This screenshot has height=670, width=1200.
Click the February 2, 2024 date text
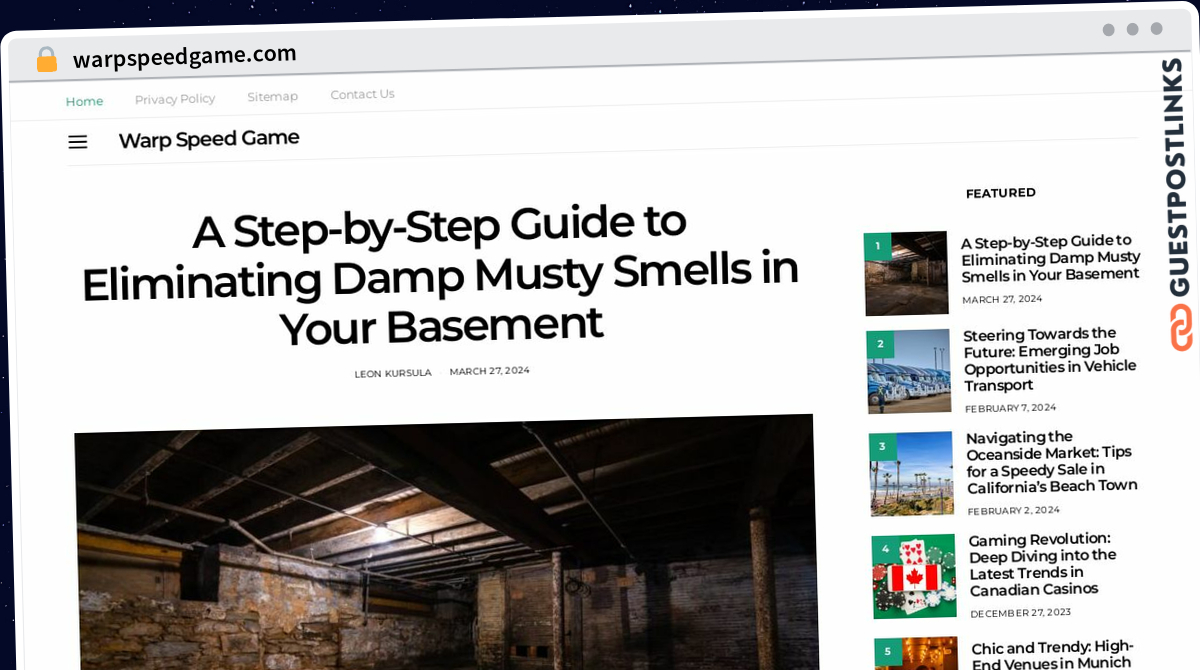click(1014, 510)
